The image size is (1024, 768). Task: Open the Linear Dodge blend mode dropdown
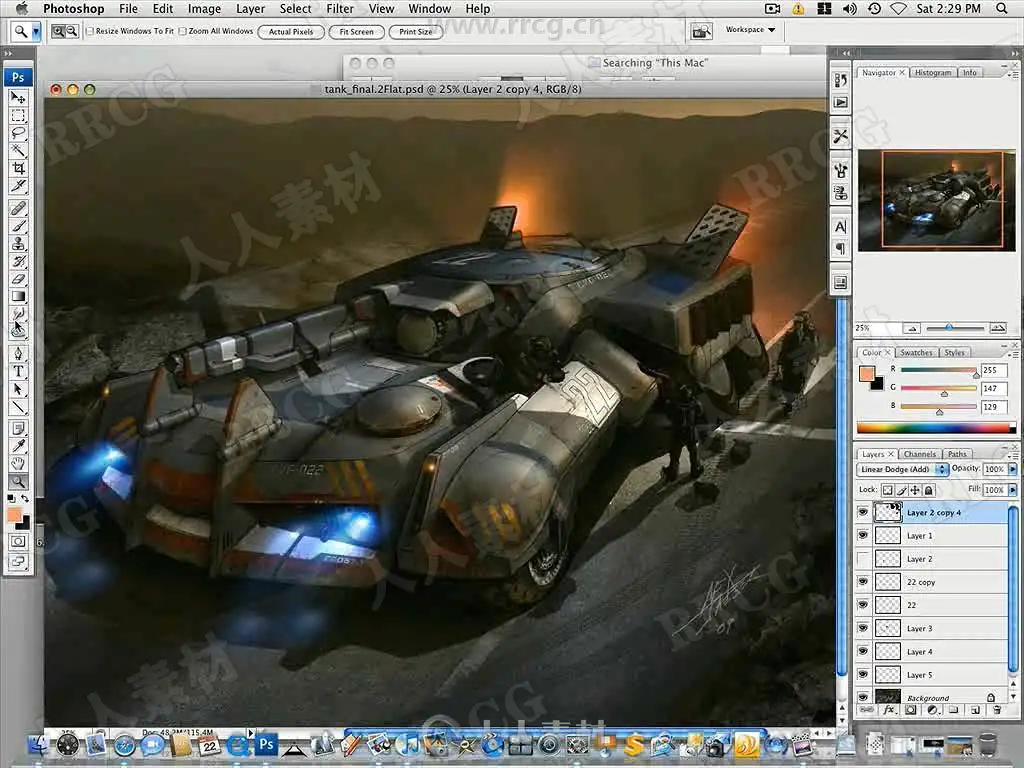click(x=903, y=469)
